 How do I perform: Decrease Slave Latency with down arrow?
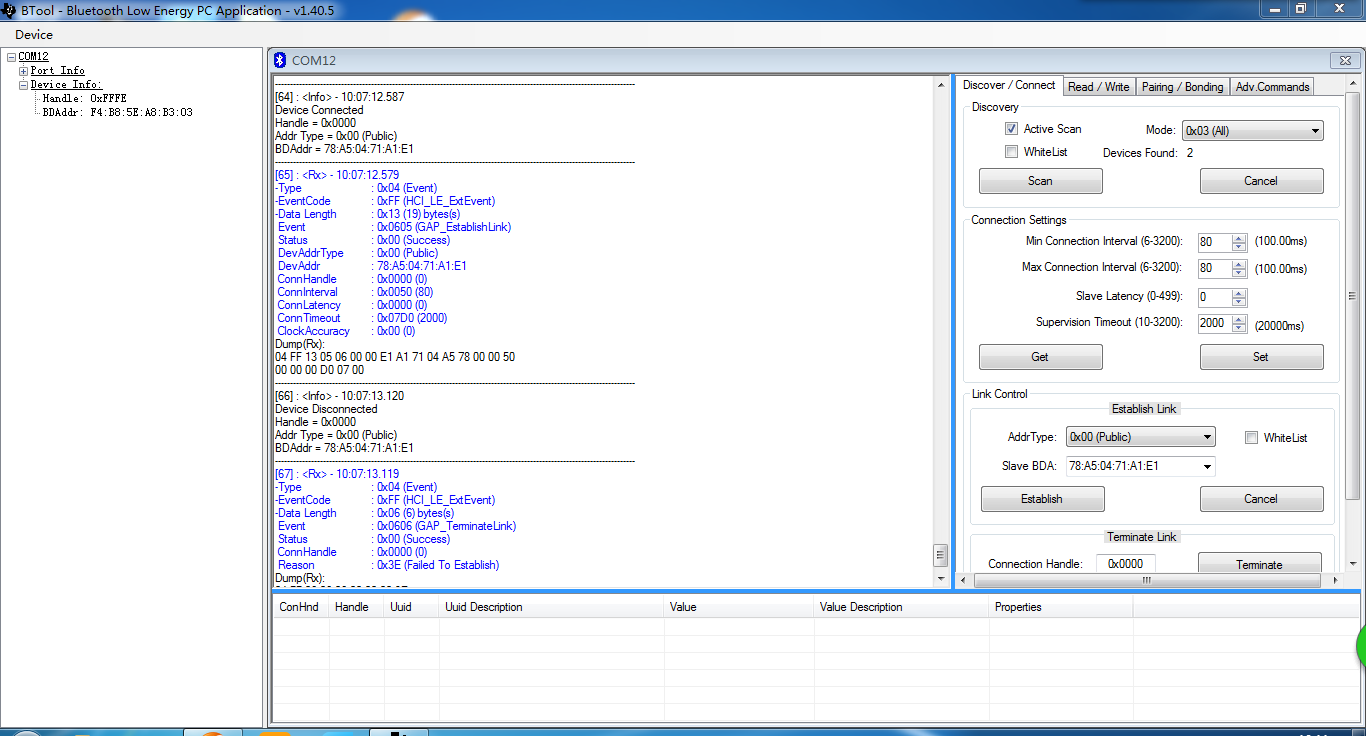pos(1239,302)
